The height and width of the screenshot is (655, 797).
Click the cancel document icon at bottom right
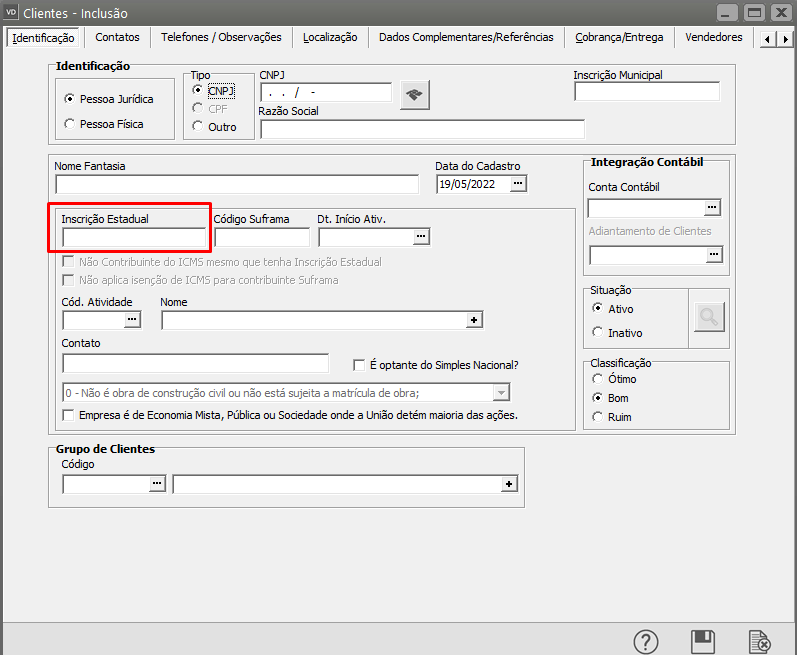click(760, 641)
